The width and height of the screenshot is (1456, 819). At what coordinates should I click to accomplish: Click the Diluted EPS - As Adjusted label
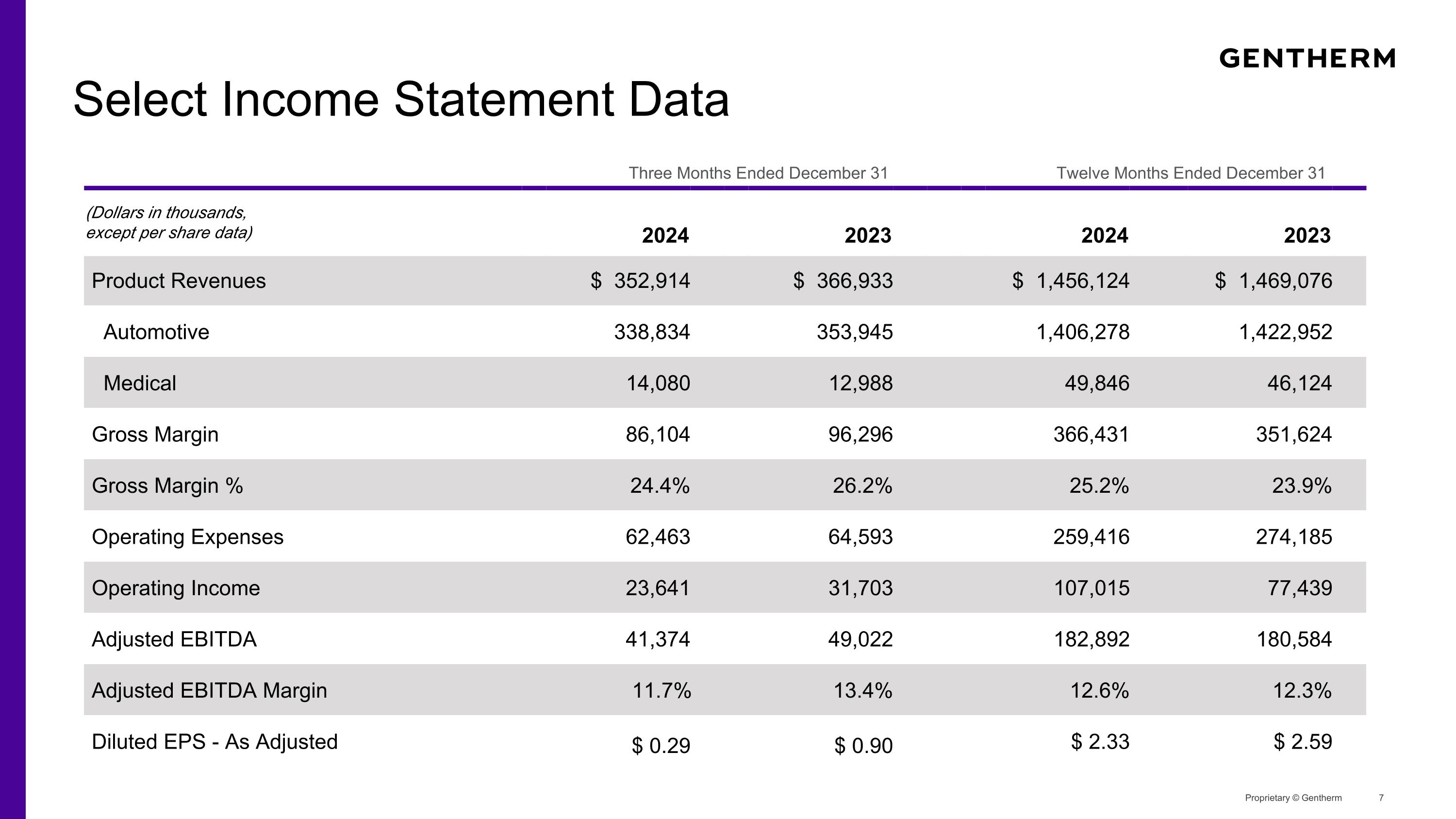(x=215, y=741)
